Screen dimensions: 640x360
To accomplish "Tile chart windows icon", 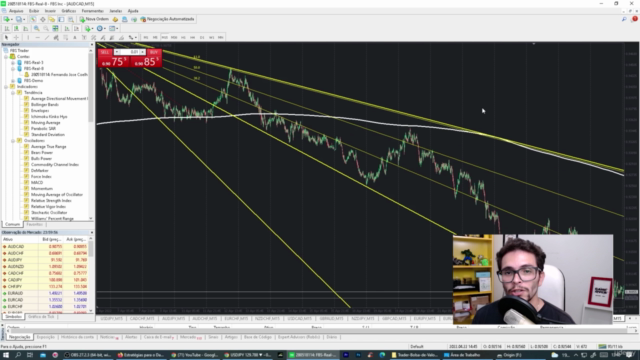I will (x=56, y=29).
